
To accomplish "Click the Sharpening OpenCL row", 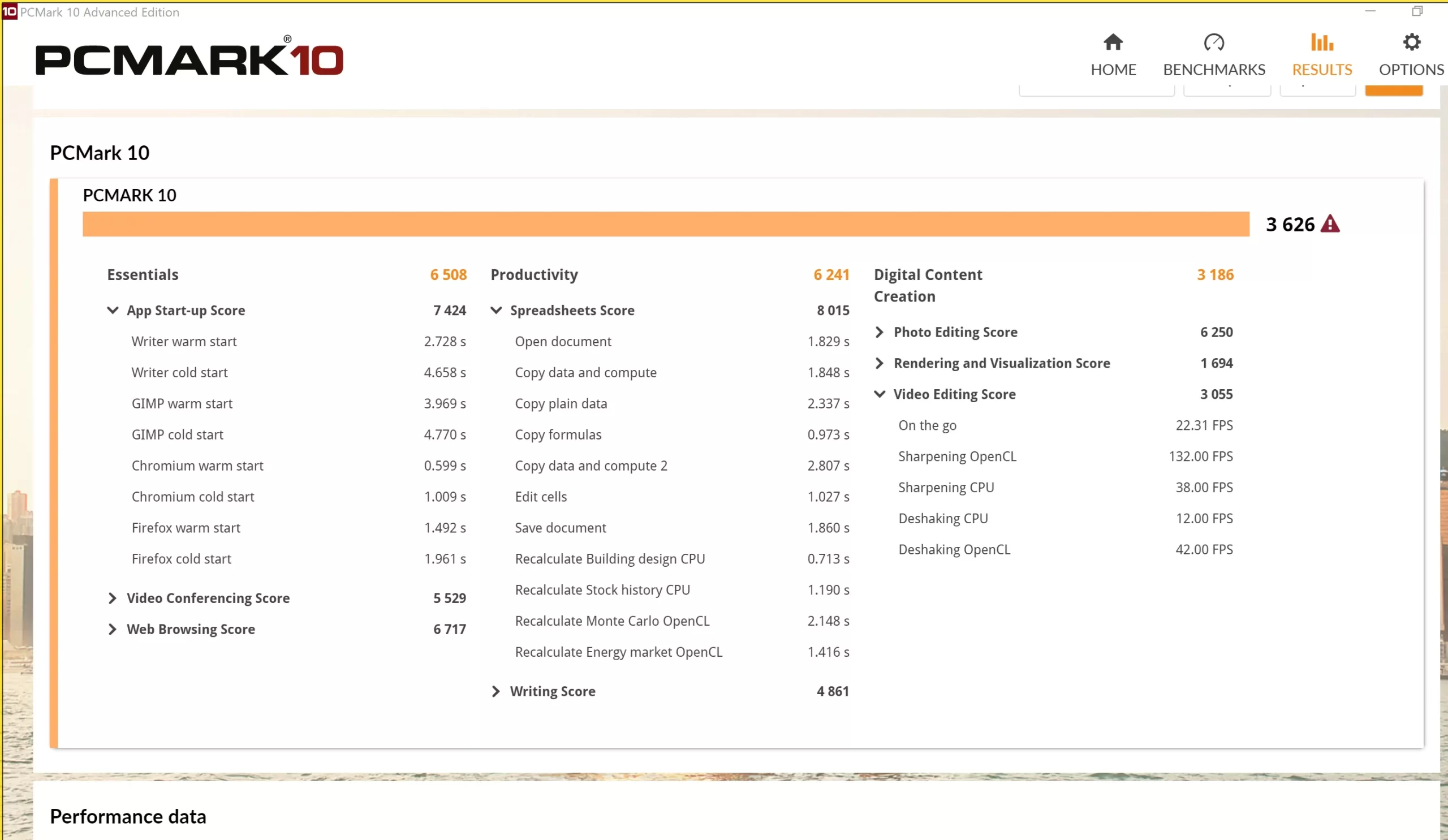I will pyautogui.click(x=1066, y=456).
